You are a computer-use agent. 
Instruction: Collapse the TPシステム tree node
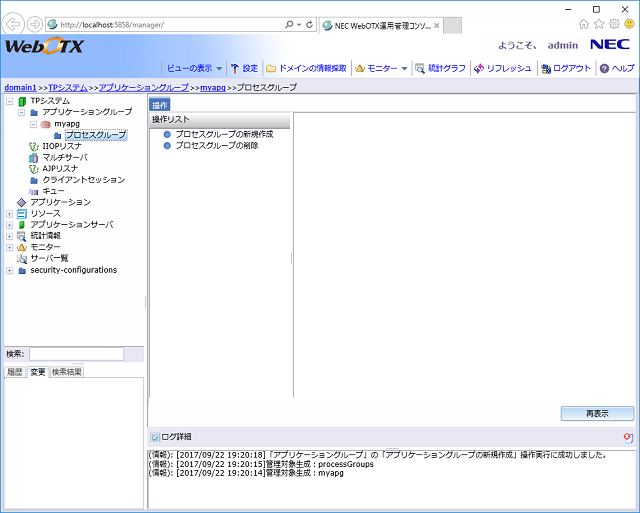coord(10,101)
